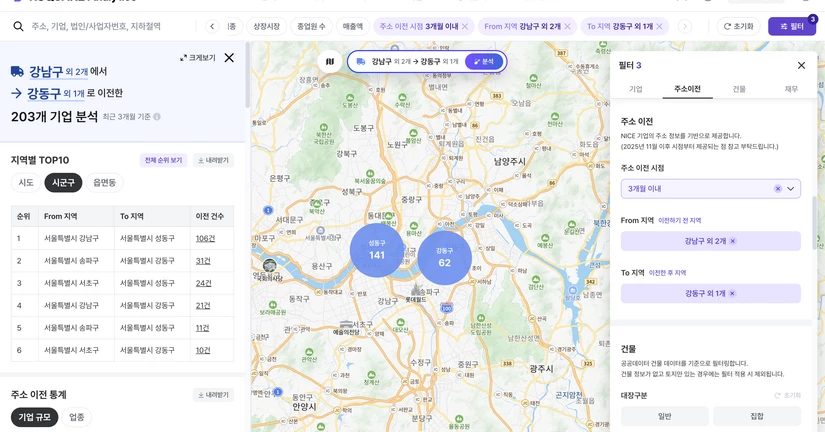Click the 성동구 141 map cluster
The width and height of the screenshot is (825, 432).
point(377,250)
